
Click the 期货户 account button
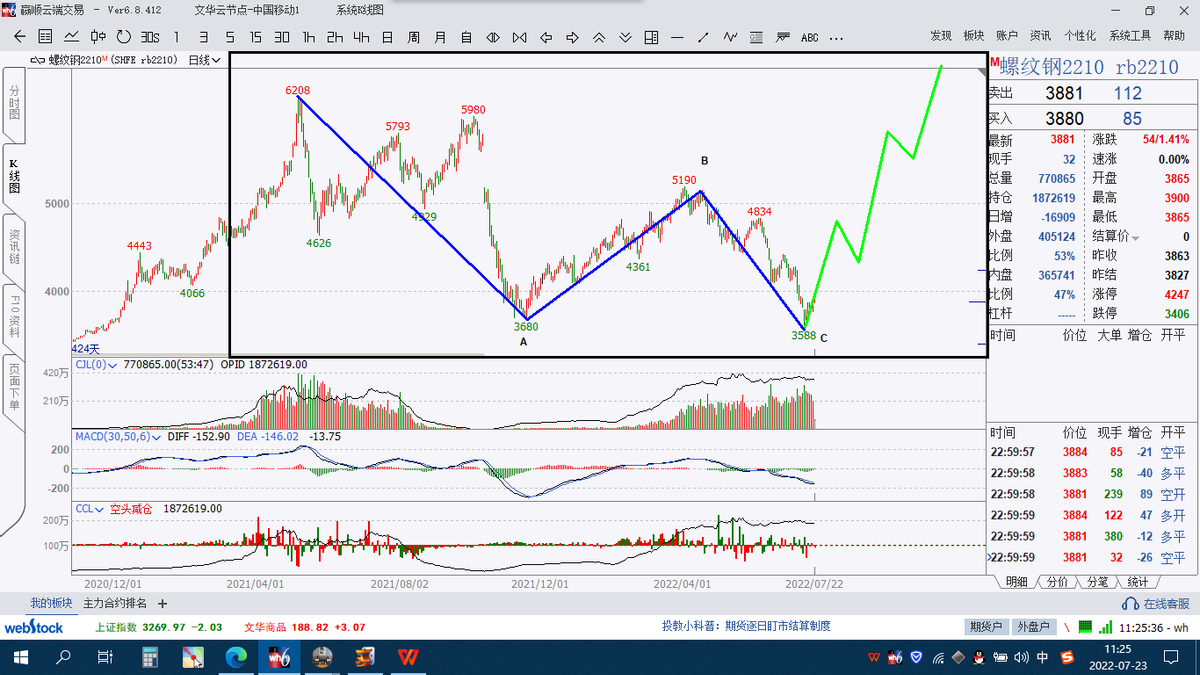(x=985, y=627)
